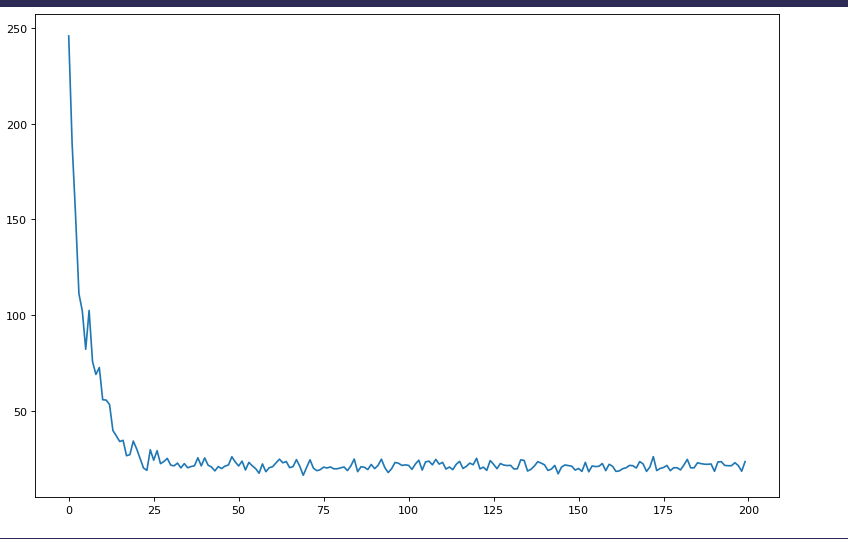Click the x-axis tick label 175

tap(663, 510)
